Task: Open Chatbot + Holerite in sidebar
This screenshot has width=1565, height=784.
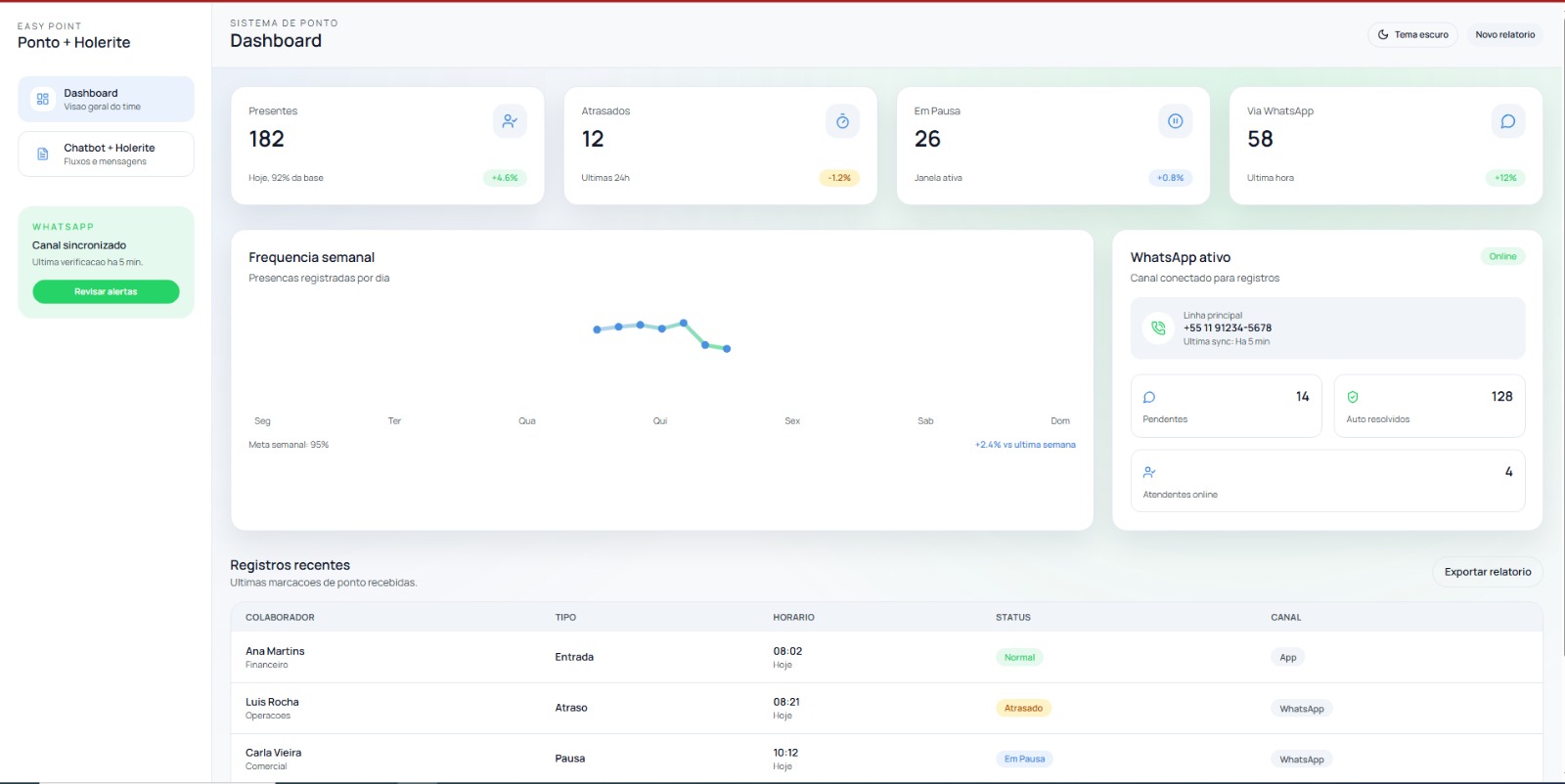Action: pyautogui.click(x=106, y=154)
